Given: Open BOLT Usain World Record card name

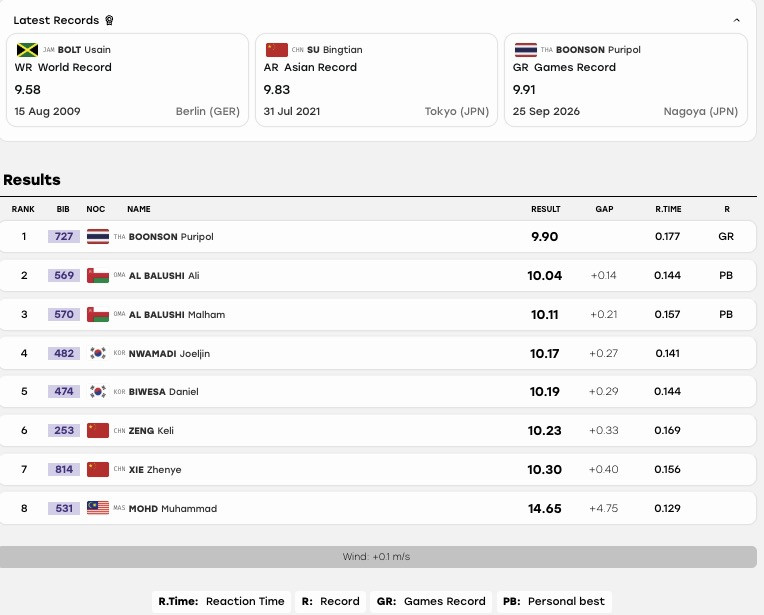Looking at the screenshot, I should [x=84, y=50].
